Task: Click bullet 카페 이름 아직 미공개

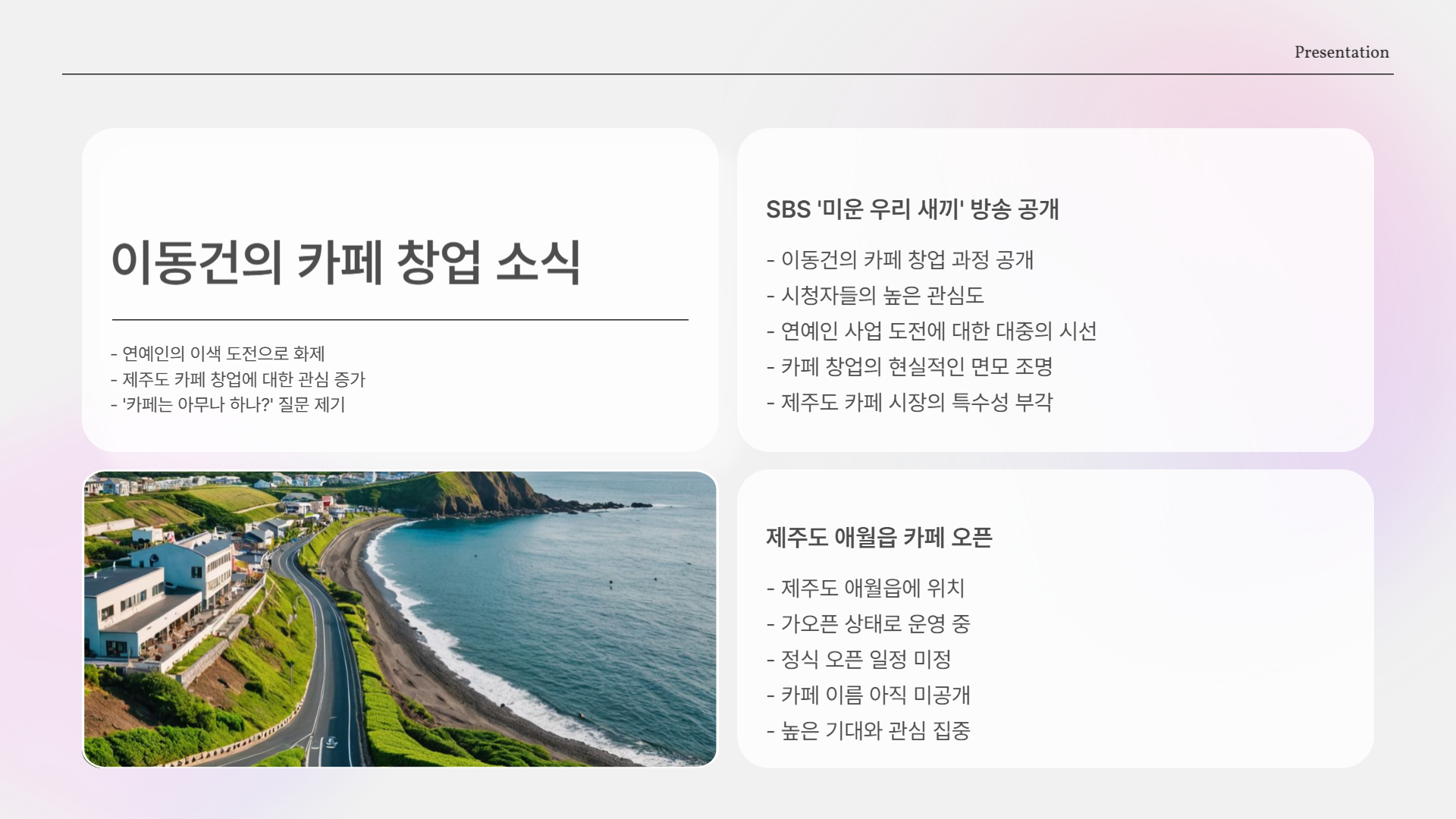Action: pyautogui.click(x=868, y=695)
